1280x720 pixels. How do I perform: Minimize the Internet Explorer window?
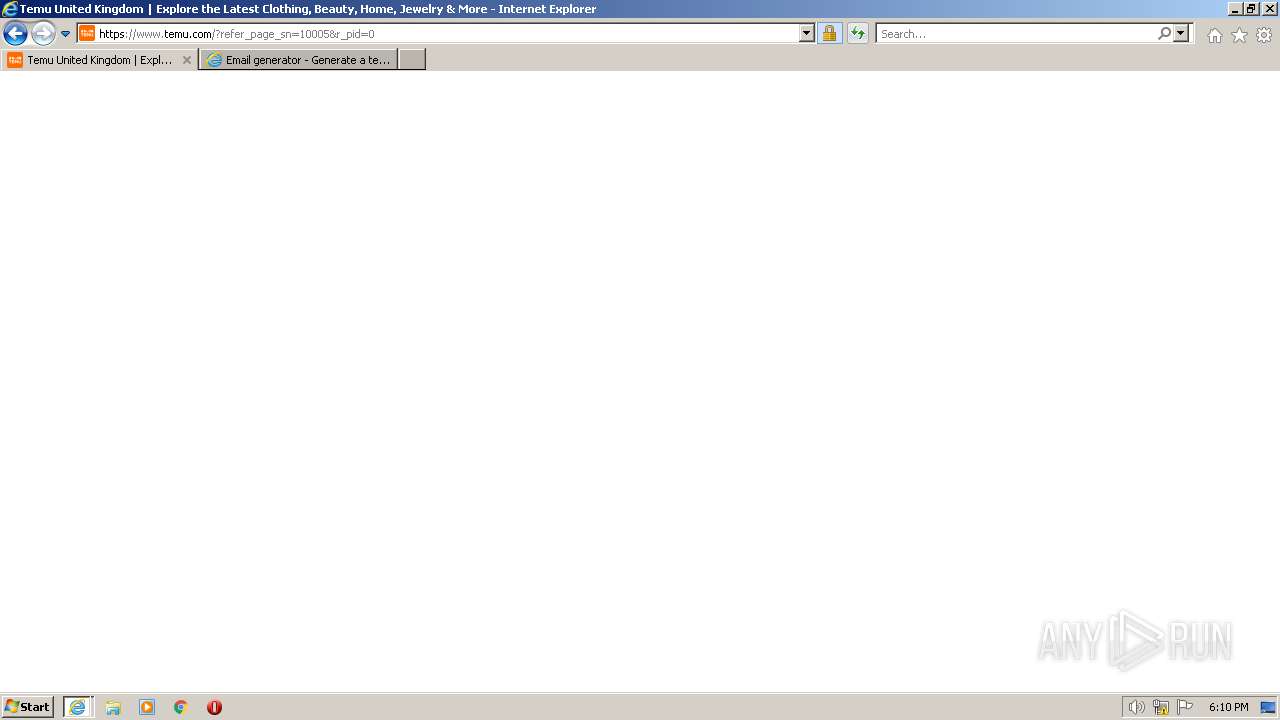pyautogui.click(x=1235, y=9)
